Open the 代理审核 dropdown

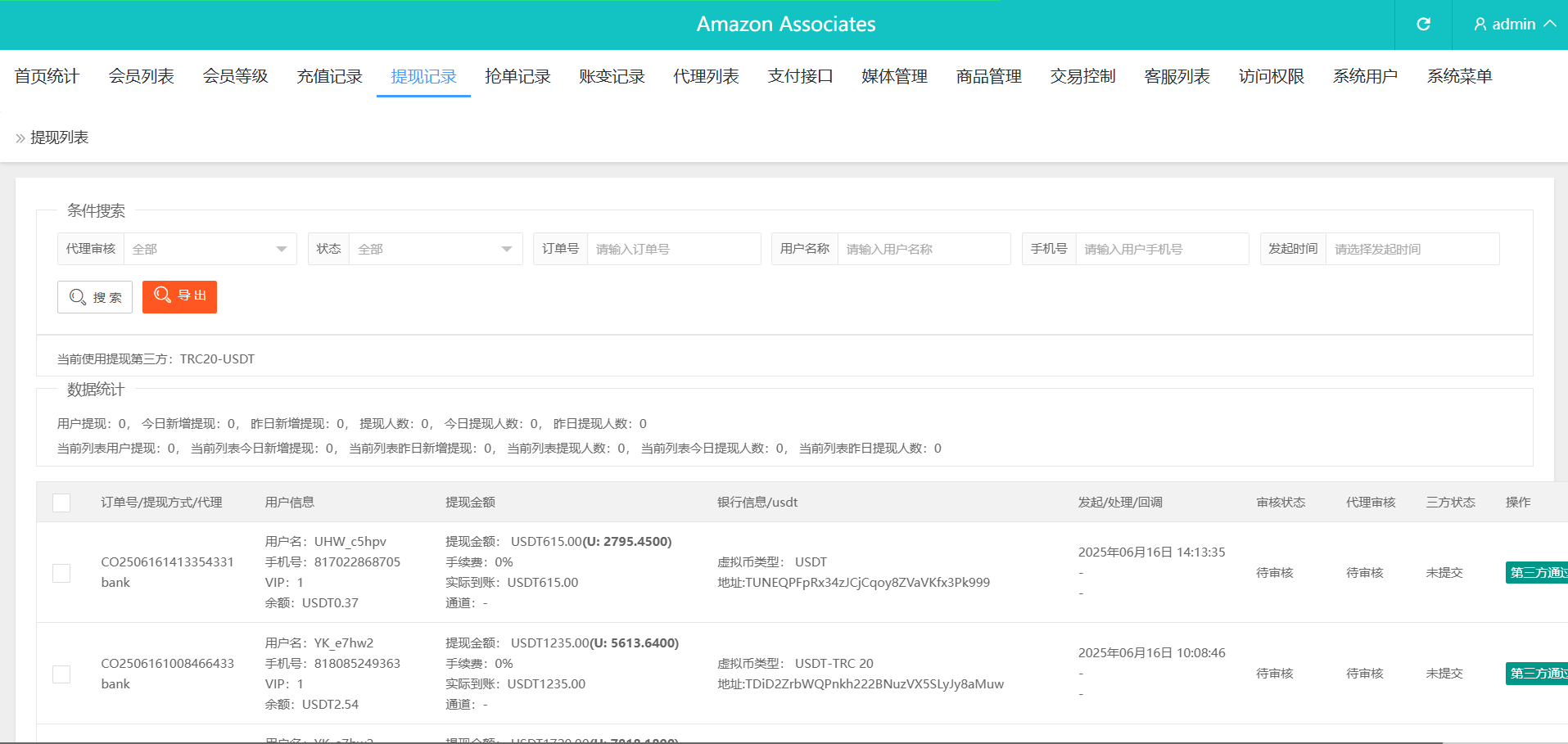(x=210, y=249)
